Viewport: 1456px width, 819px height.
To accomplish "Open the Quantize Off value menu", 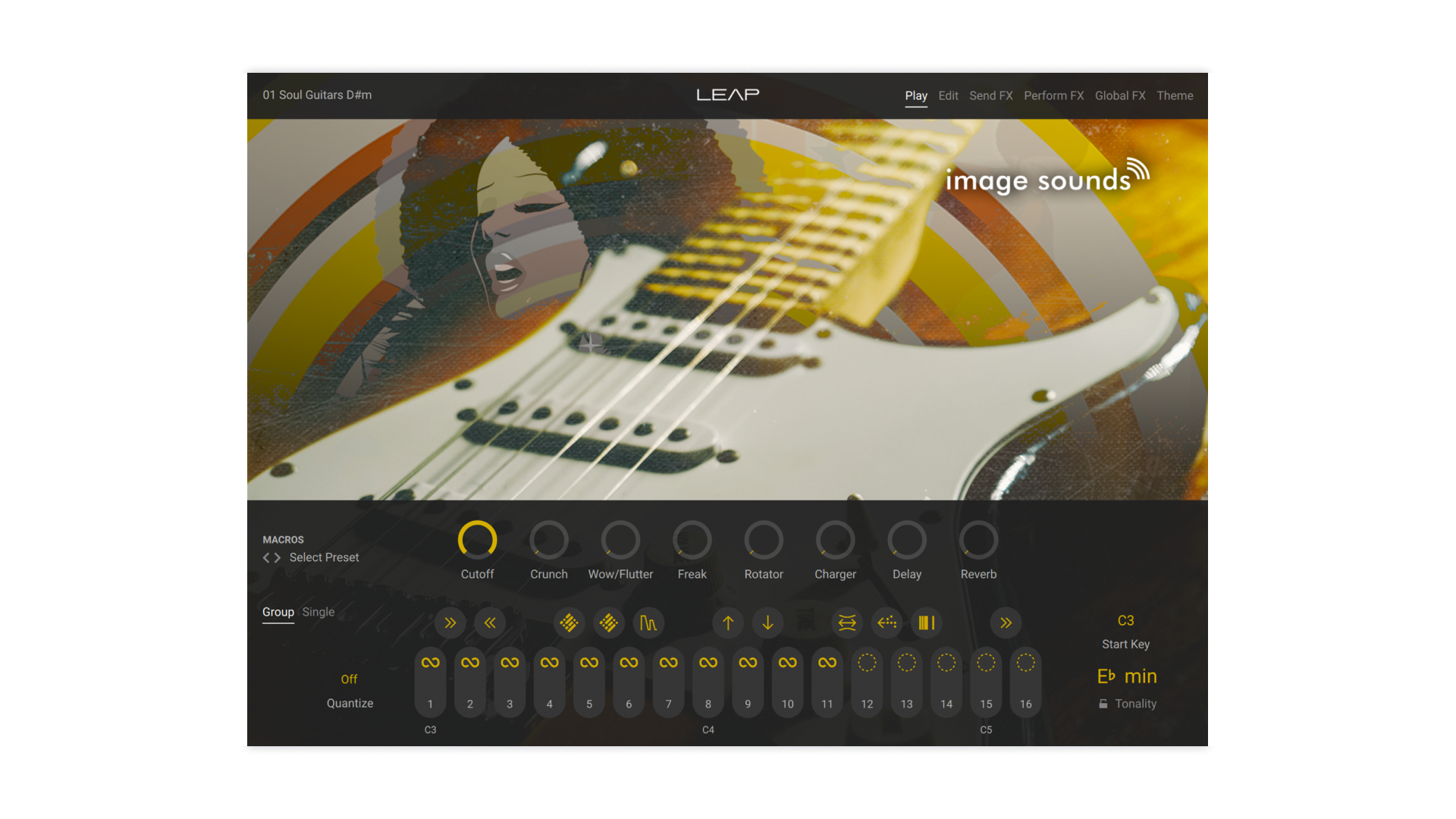I will tap(349, 679).
